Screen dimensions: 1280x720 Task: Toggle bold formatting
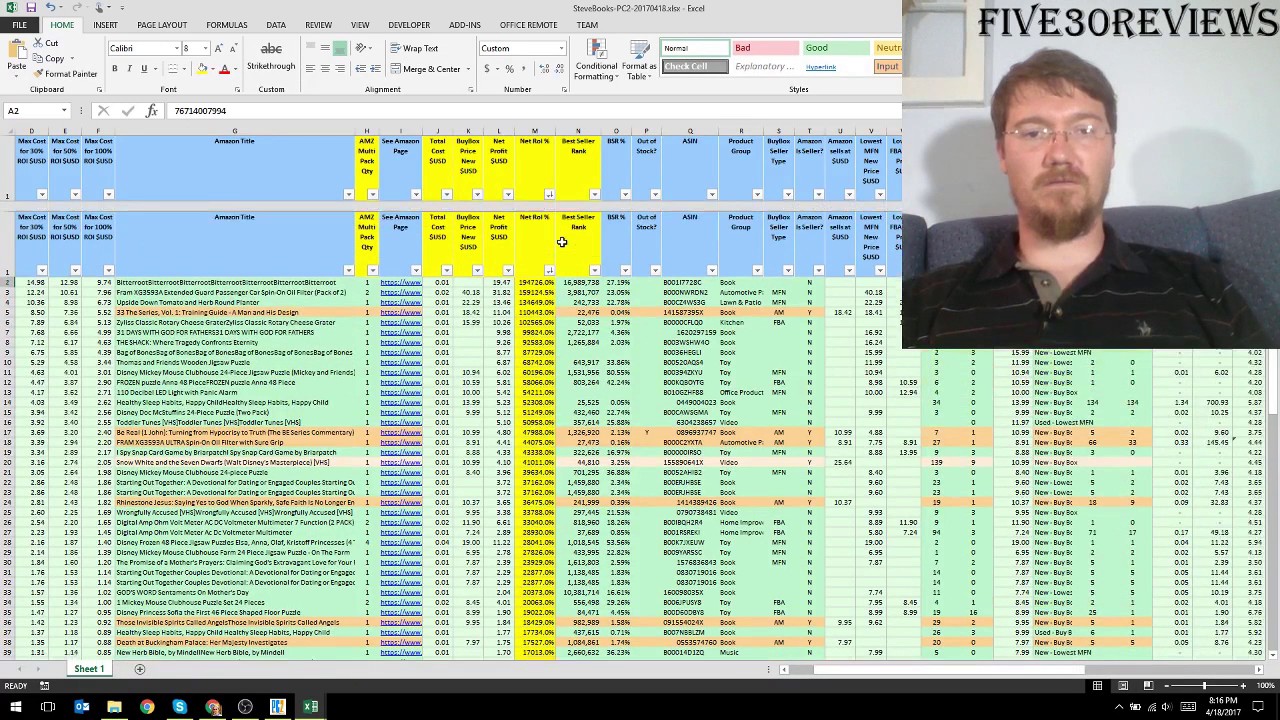click(x=114, y=69)
